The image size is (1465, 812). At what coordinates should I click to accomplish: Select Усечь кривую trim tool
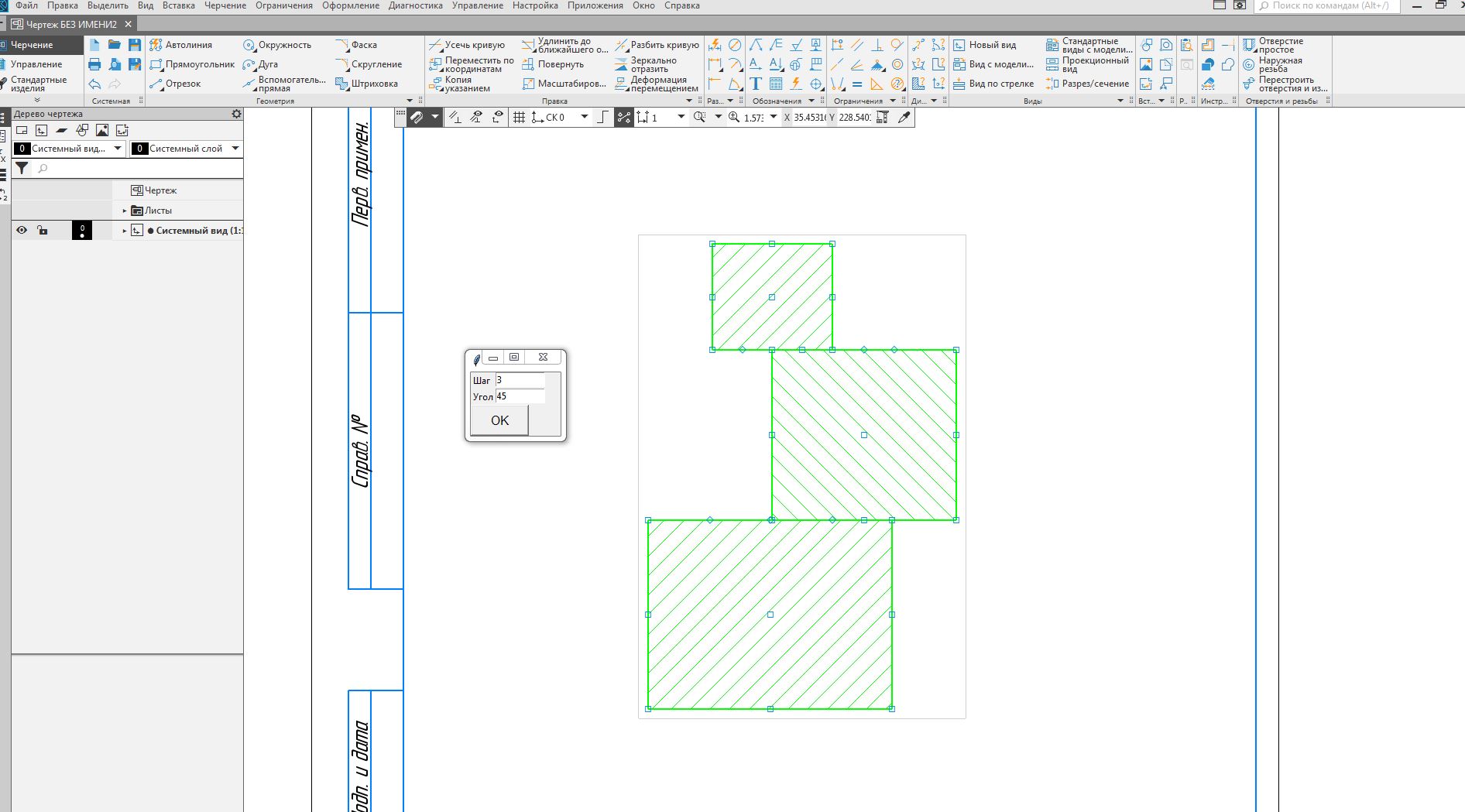point(467,45)
